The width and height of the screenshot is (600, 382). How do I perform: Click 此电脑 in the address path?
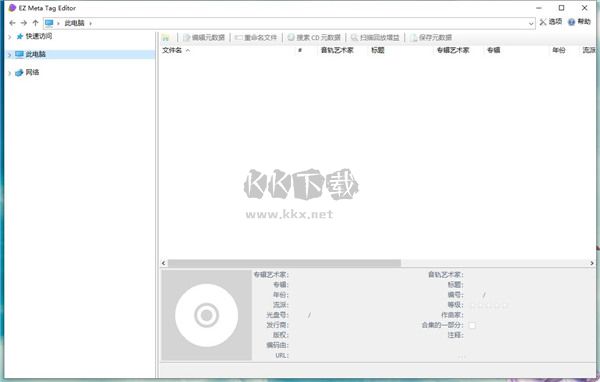74,23
